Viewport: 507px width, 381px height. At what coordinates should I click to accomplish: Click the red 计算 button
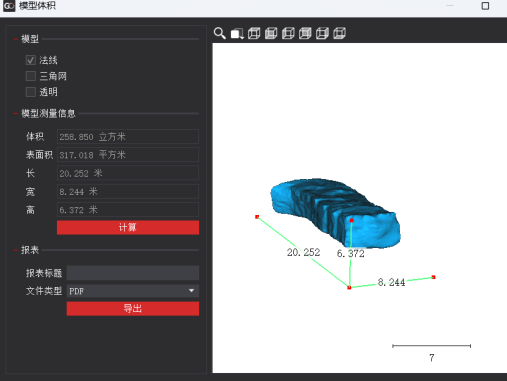pyautogui.click(x=128, y=227)
